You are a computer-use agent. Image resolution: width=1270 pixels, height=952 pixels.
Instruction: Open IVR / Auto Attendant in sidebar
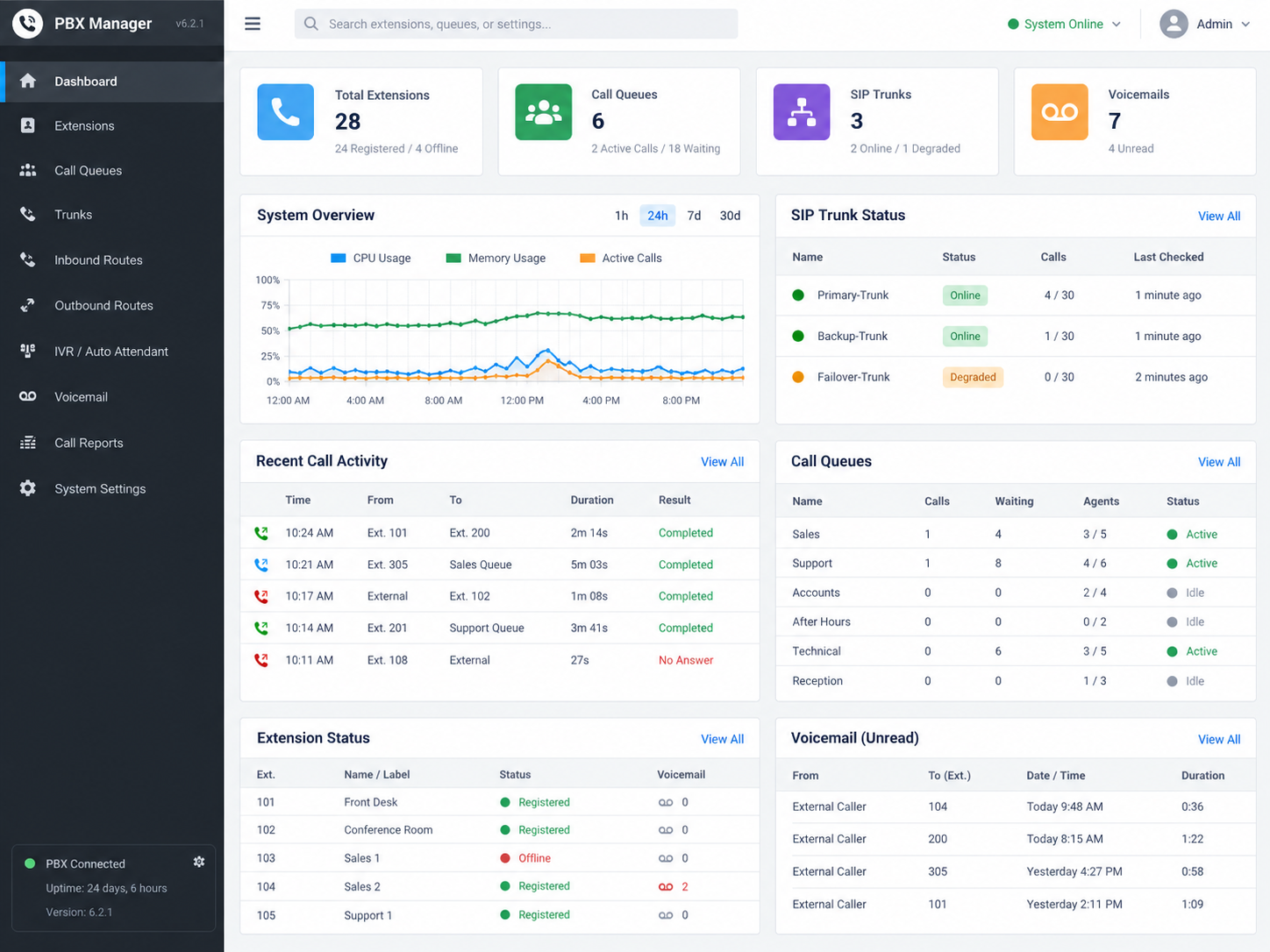tap(112, 352)
